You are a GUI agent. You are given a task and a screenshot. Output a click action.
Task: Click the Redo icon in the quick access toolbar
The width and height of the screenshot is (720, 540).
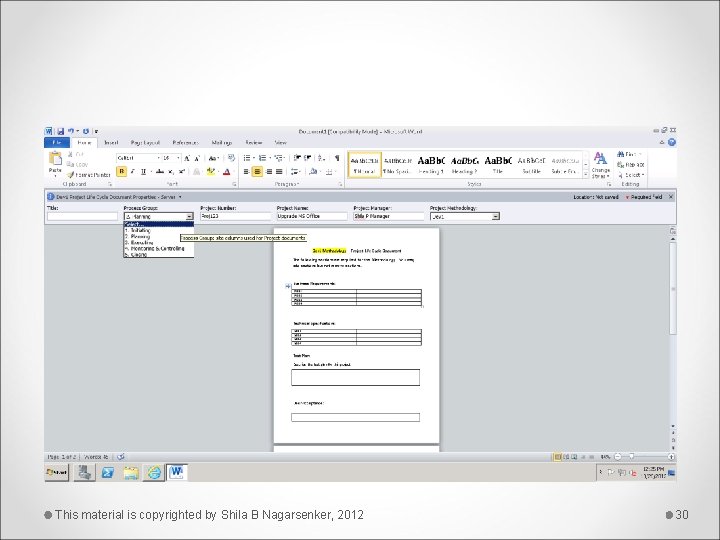[86, 131]
